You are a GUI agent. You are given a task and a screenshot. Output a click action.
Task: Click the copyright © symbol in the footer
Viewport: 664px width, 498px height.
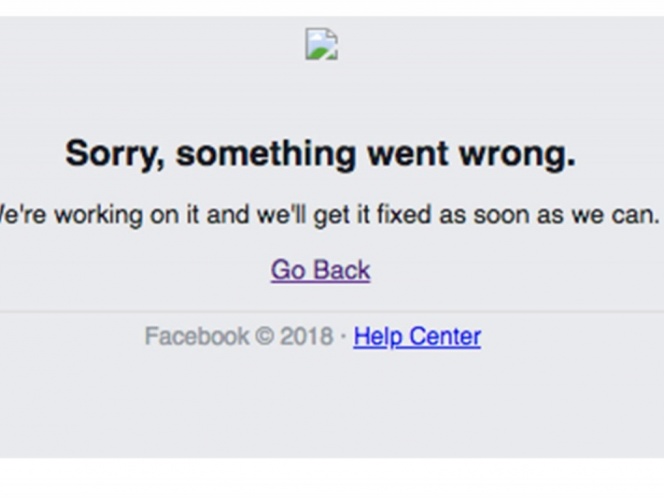(x=265, y=337)
